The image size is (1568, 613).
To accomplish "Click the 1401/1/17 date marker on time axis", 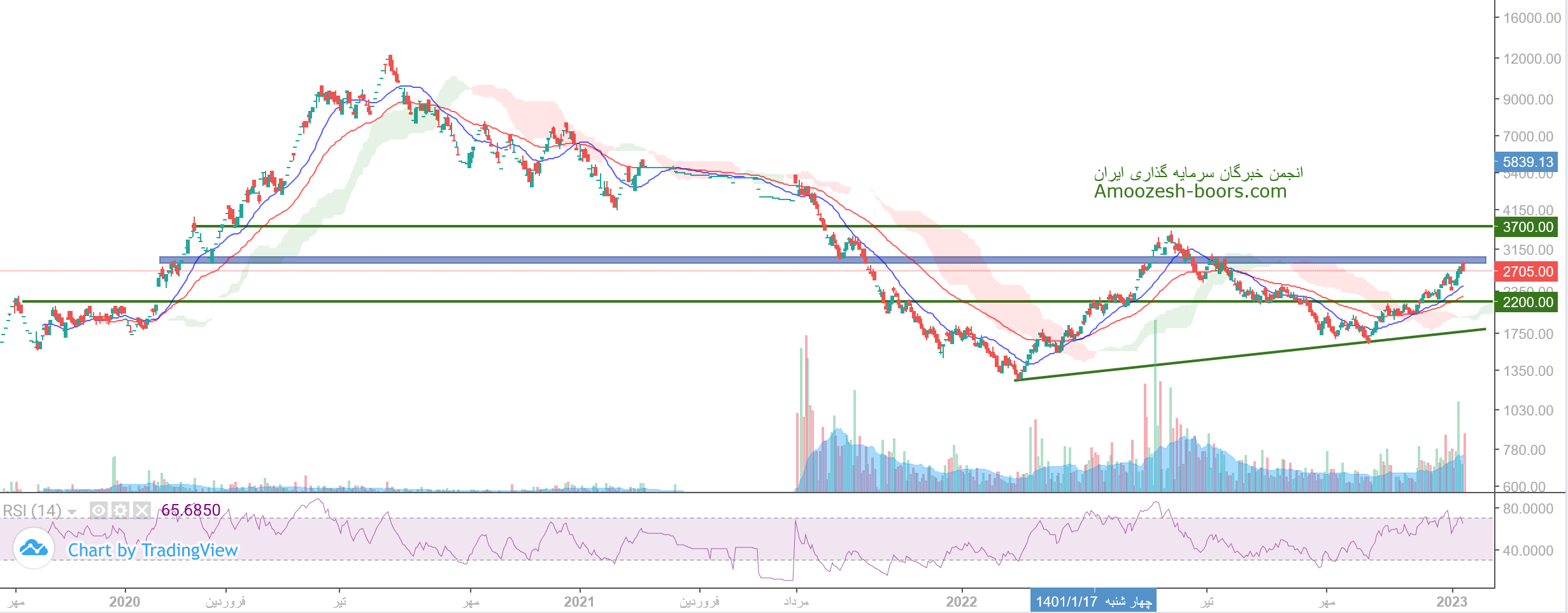I will coord(1093,602).
